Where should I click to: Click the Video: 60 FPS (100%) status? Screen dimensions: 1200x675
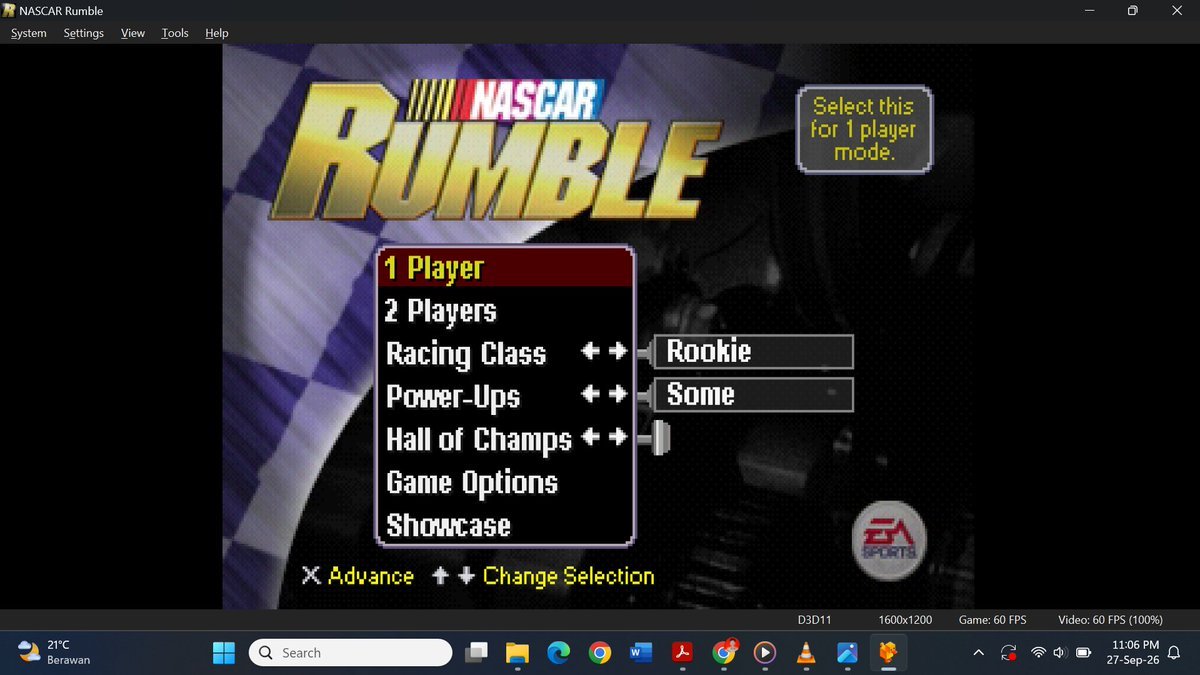point(1110,620)
